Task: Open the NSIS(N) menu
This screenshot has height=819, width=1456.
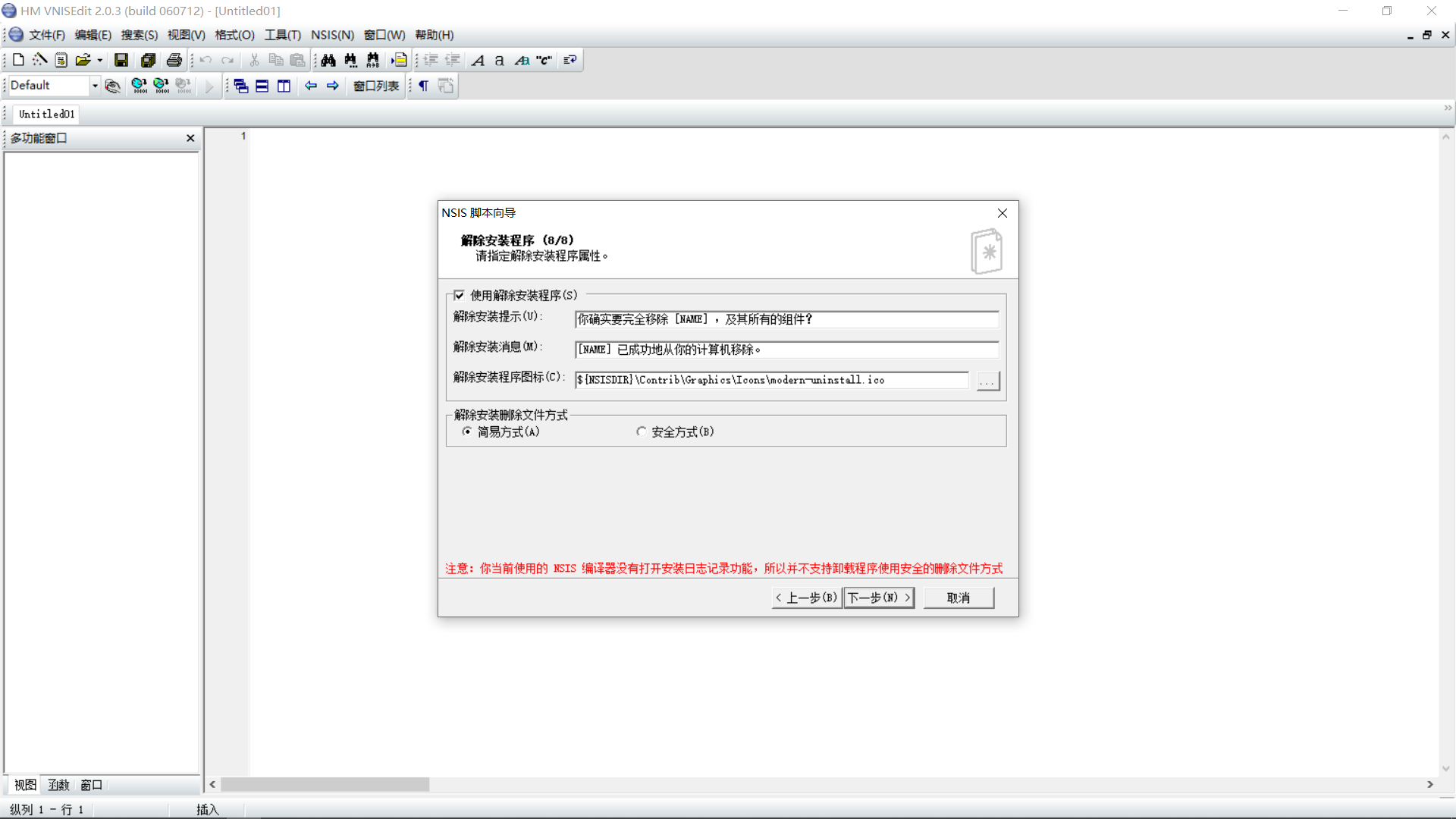Action: (332, 35)
